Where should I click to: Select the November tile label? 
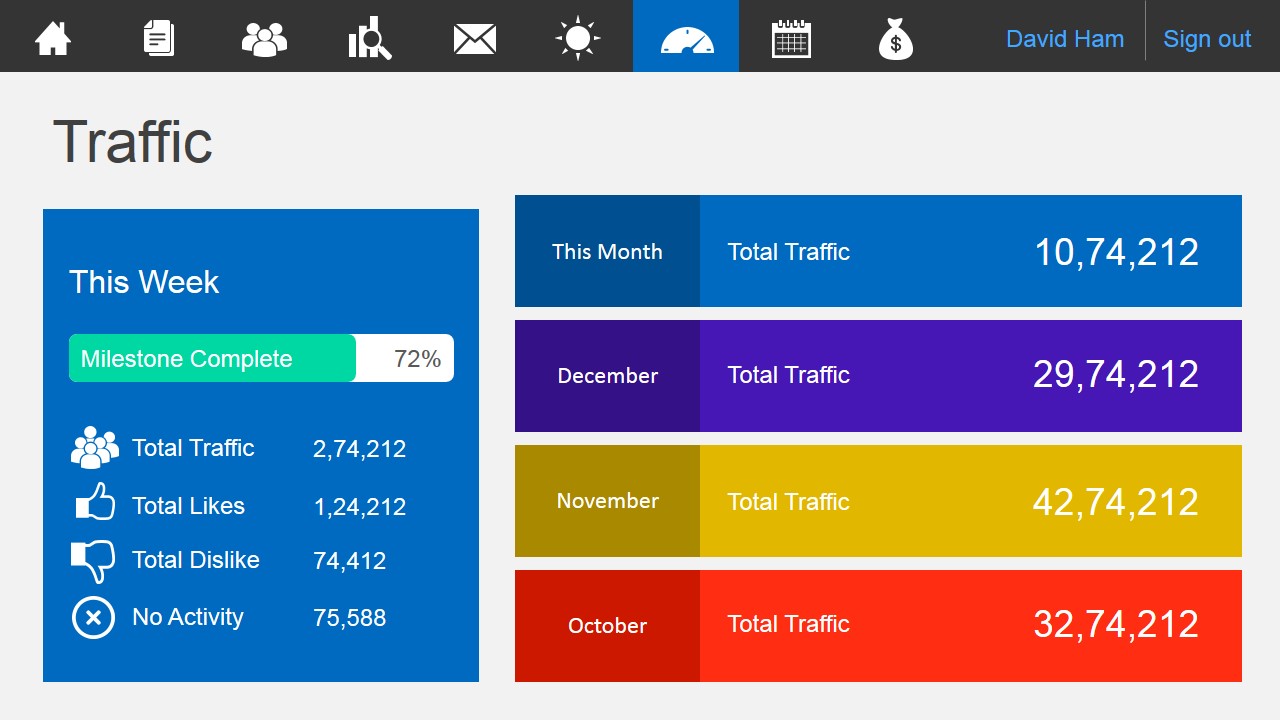pyautogui.click(x=607, y=501)
